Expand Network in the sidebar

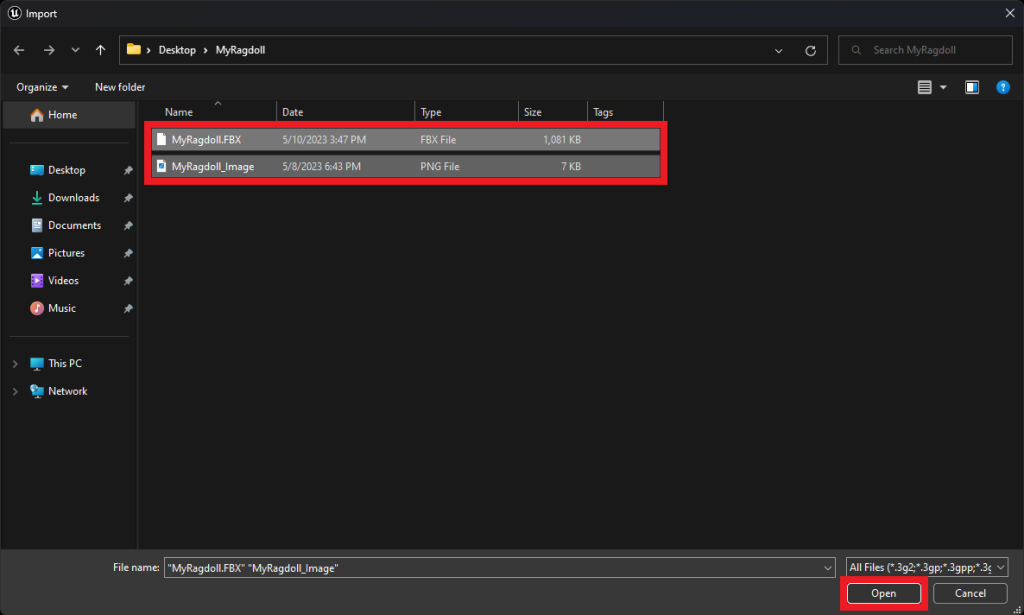[15, 390]
